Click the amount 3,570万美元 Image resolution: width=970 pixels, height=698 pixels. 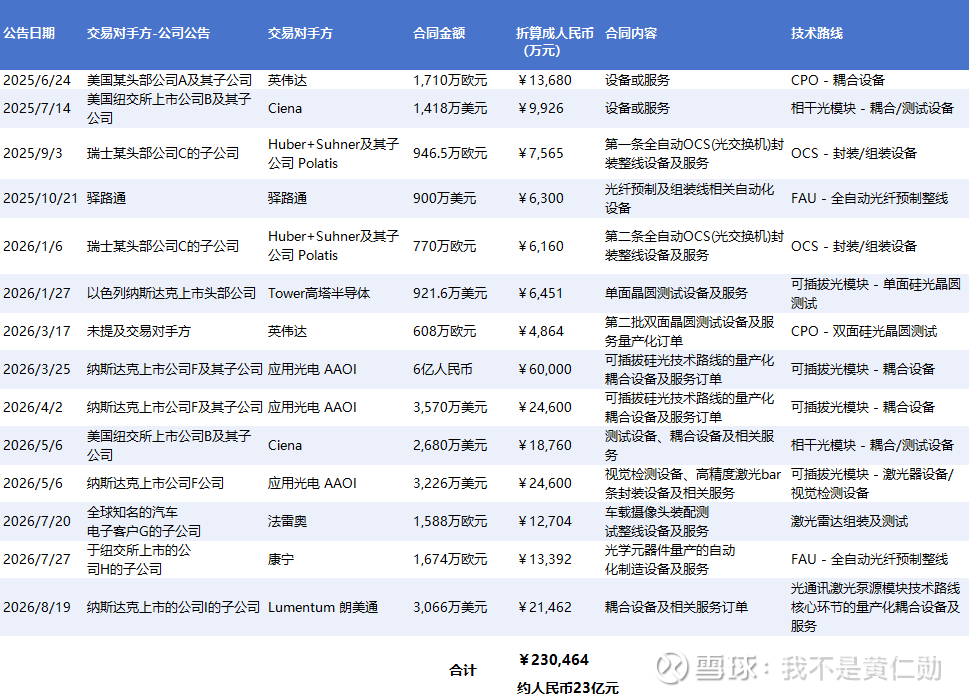(450, 408)
